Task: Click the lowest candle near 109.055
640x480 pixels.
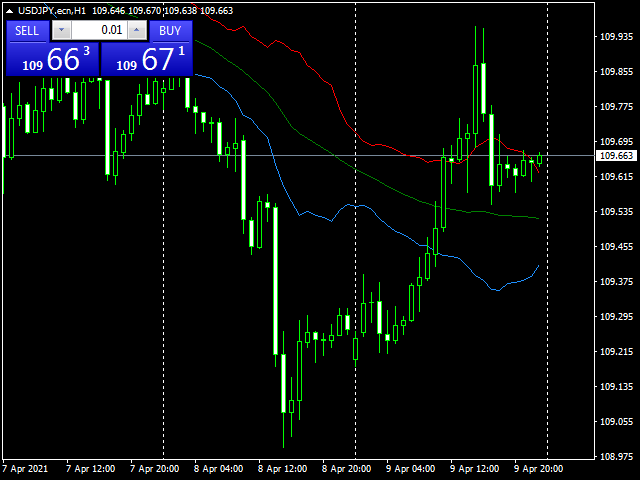Action: [283, 383]
